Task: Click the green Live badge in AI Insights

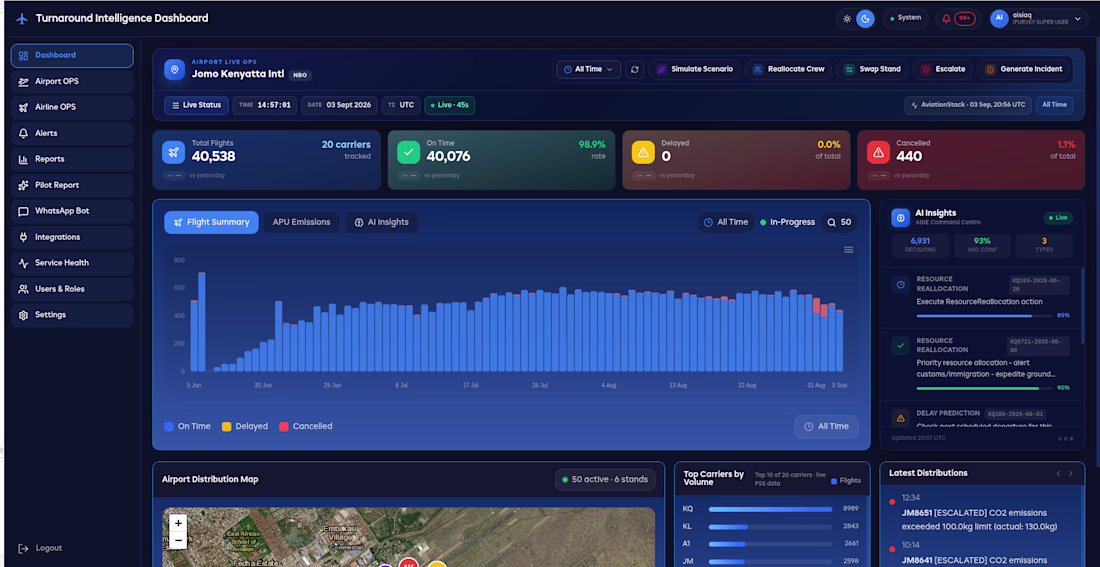Action: pyautogui.click(x=1058, y=218)
